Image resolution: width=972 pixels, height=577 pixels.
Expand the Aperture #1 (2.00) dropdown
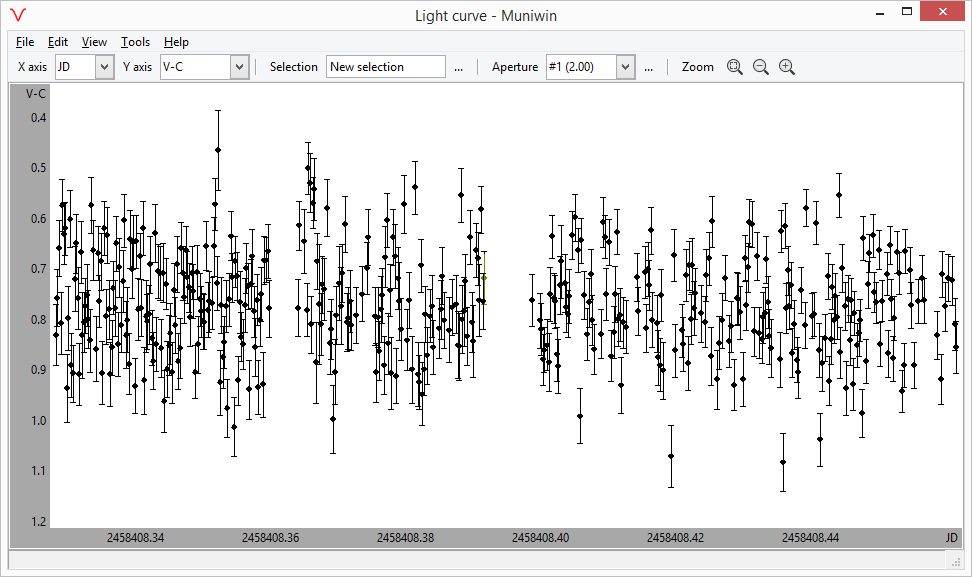click(625, 67)
